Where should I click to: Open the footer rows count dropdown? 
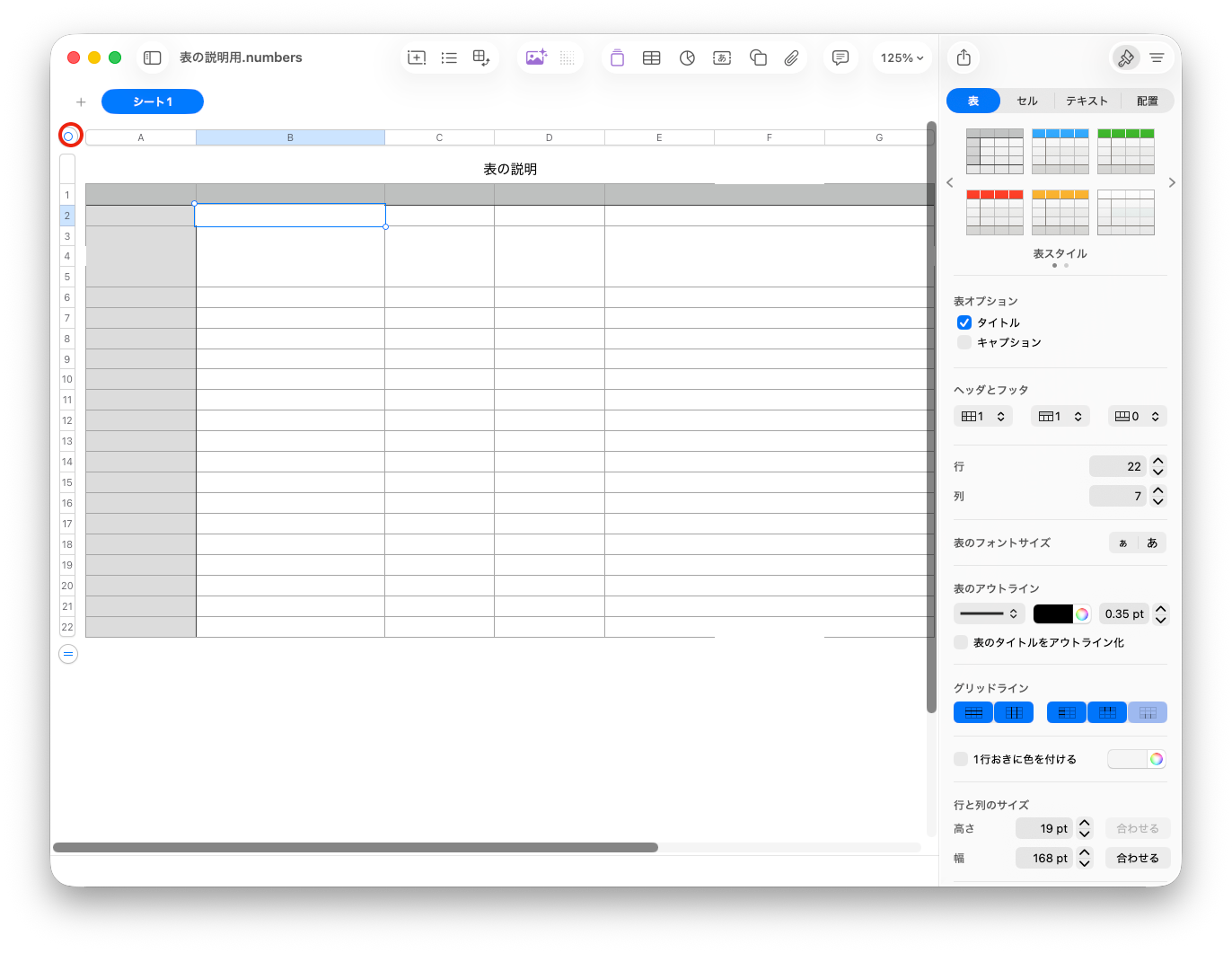click(1138, 416)
